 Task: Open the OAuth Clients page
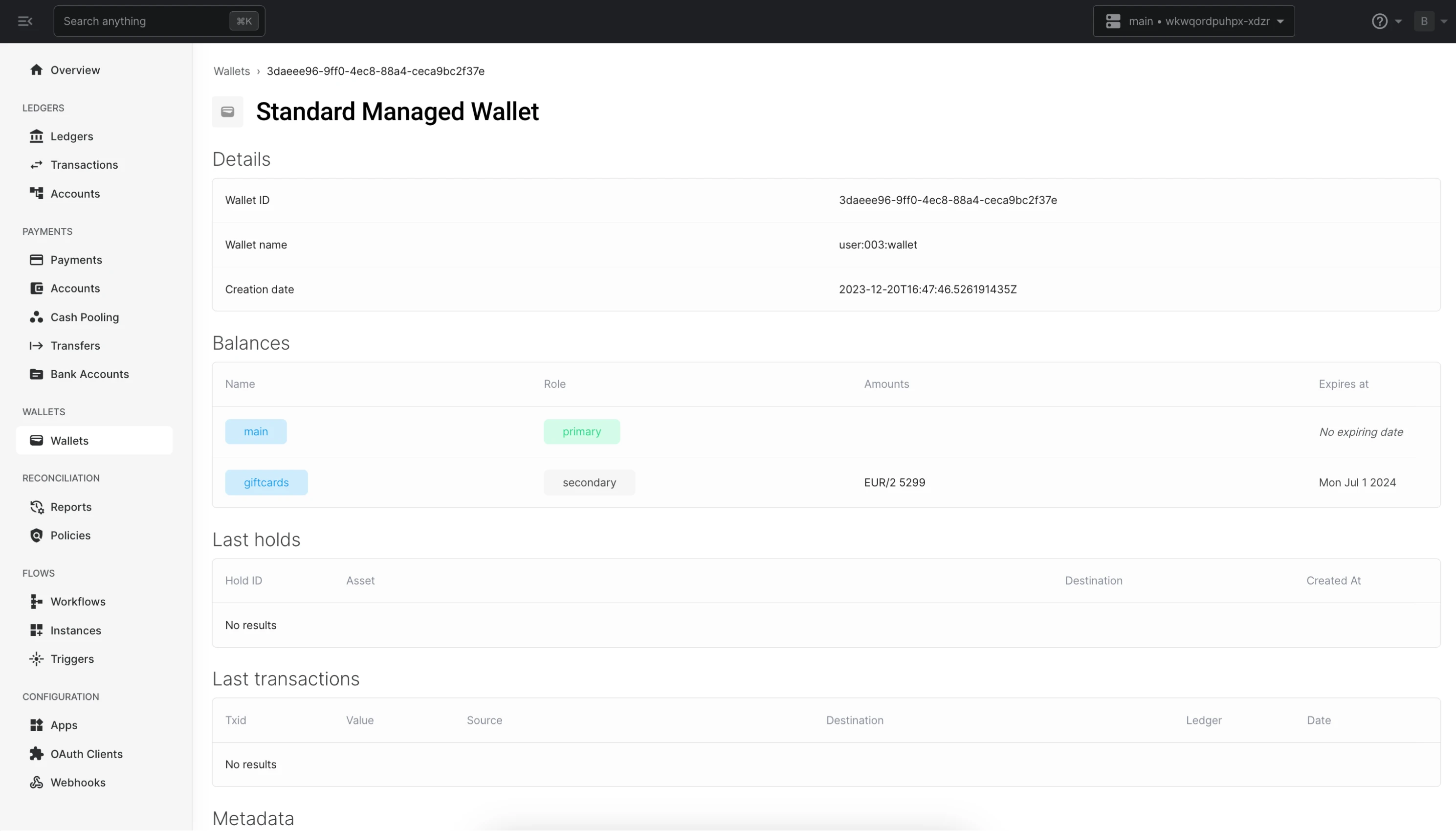pyautogui.click(x=86, y=753)
